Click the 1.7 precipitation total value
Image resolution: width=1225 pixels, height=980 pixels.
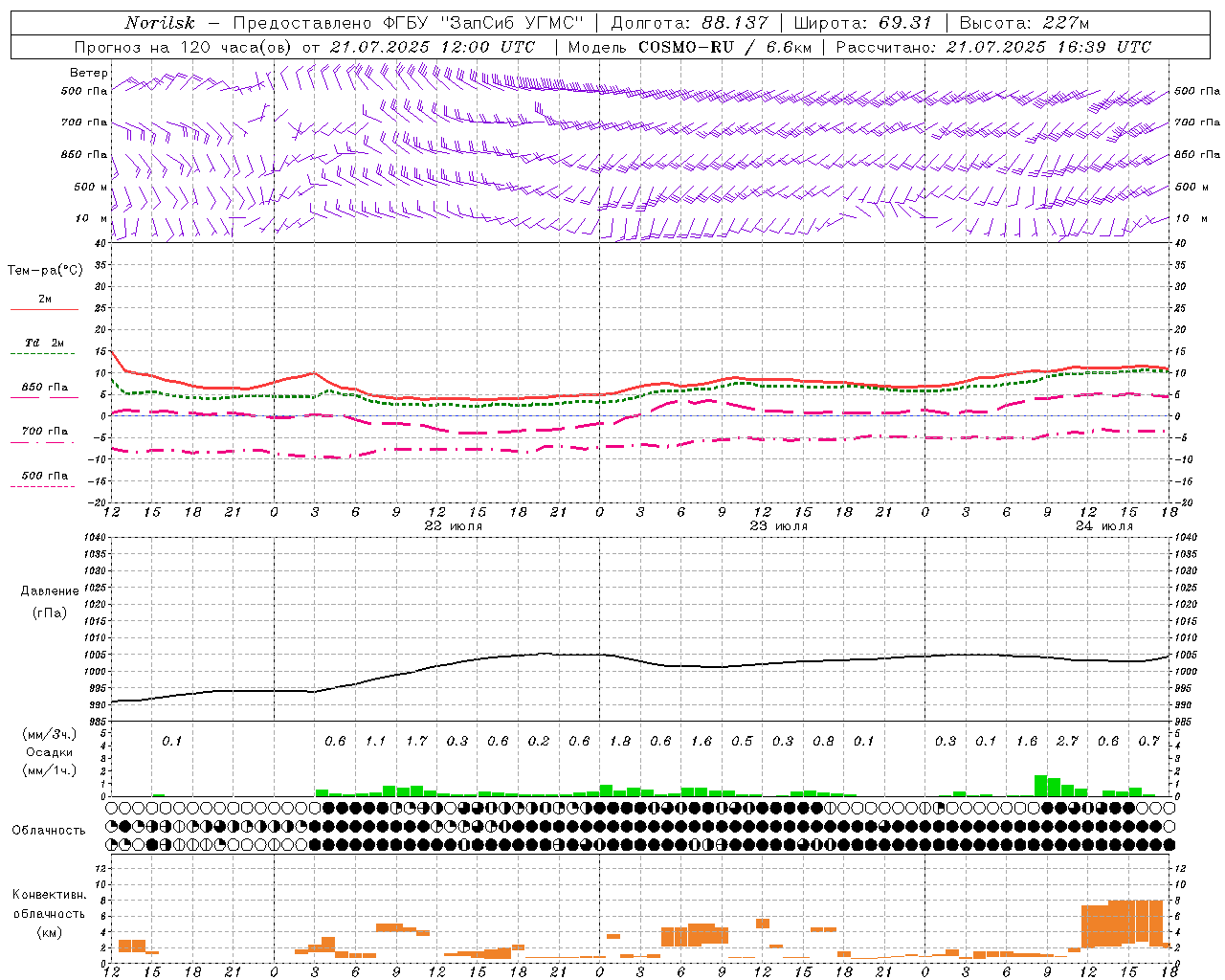point(416,742)
